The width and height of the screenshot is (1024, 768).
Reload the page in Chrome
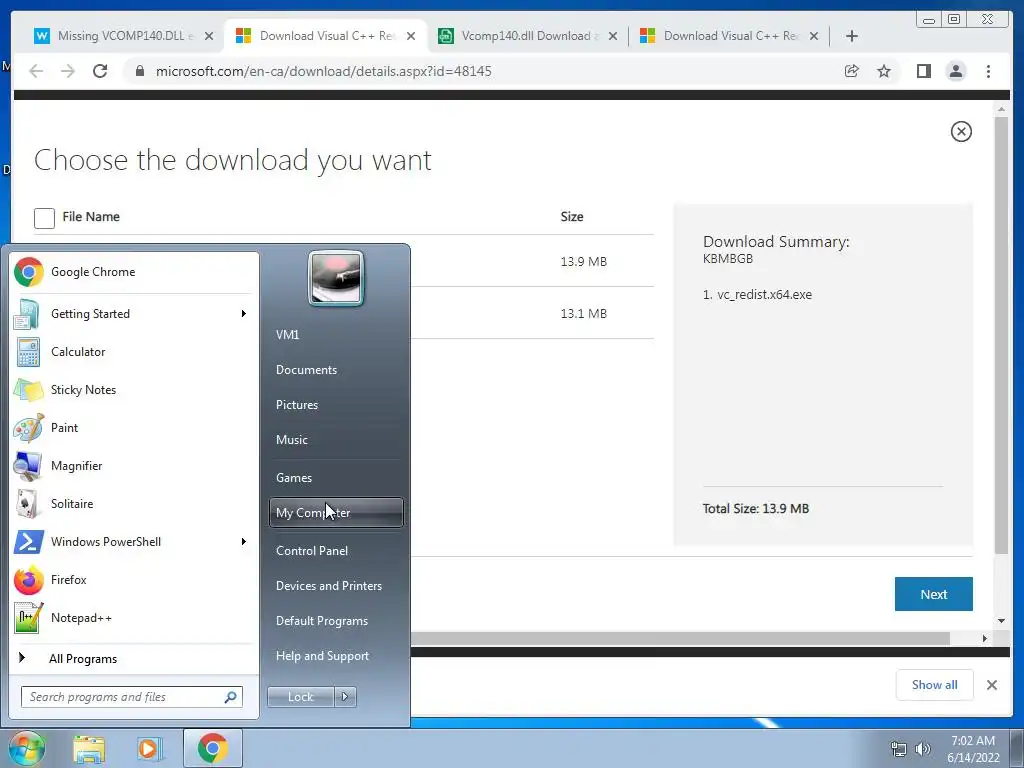coord(100,71)
